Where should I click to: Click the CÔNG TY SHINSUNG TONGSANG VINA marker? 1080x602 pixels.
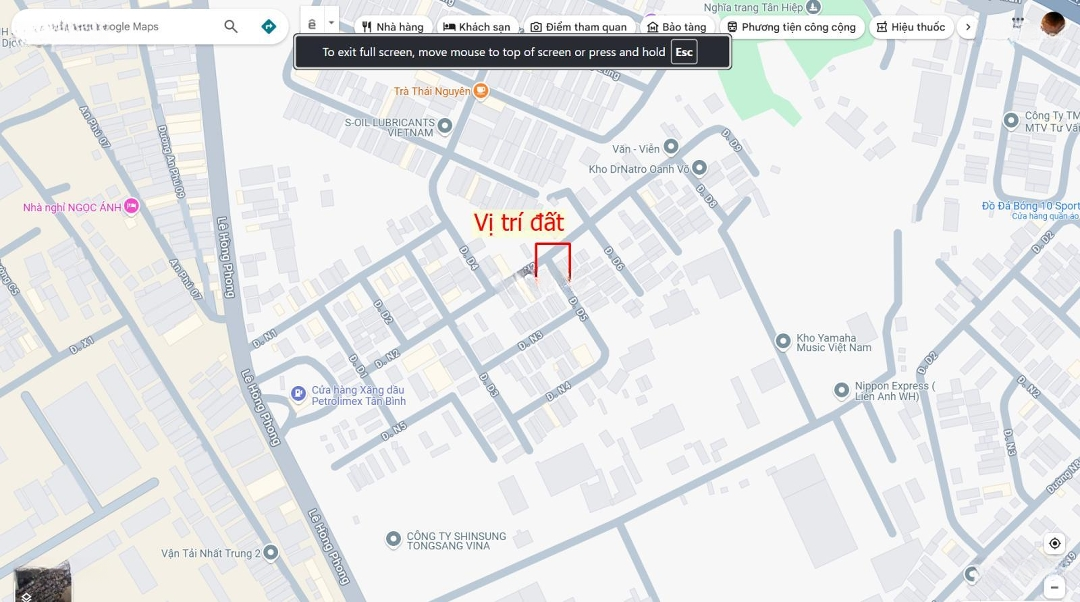click(x=393, y=539)
